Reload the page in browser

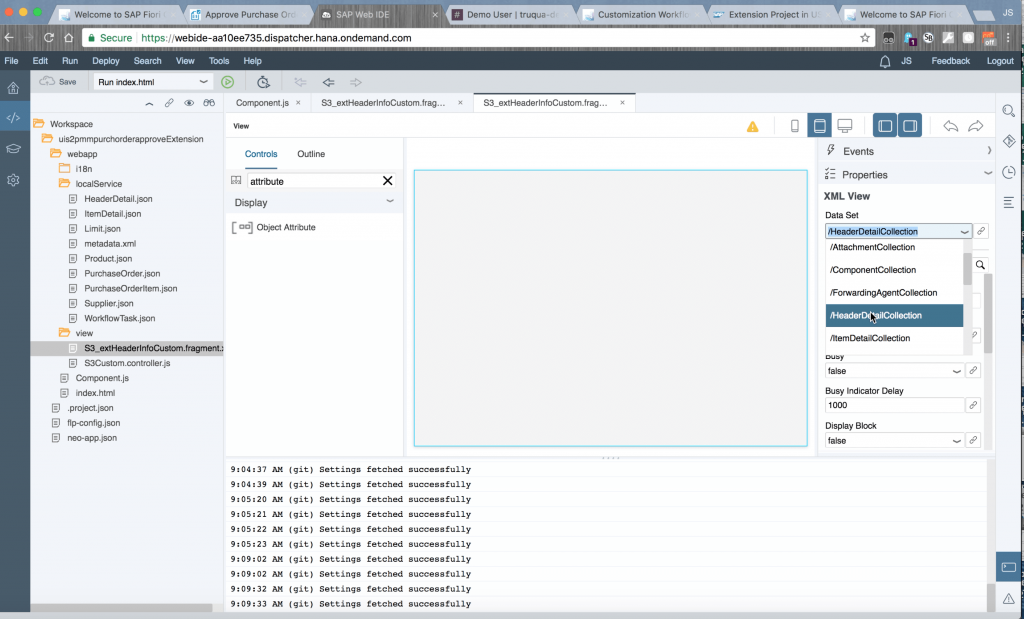click(48, 38)
